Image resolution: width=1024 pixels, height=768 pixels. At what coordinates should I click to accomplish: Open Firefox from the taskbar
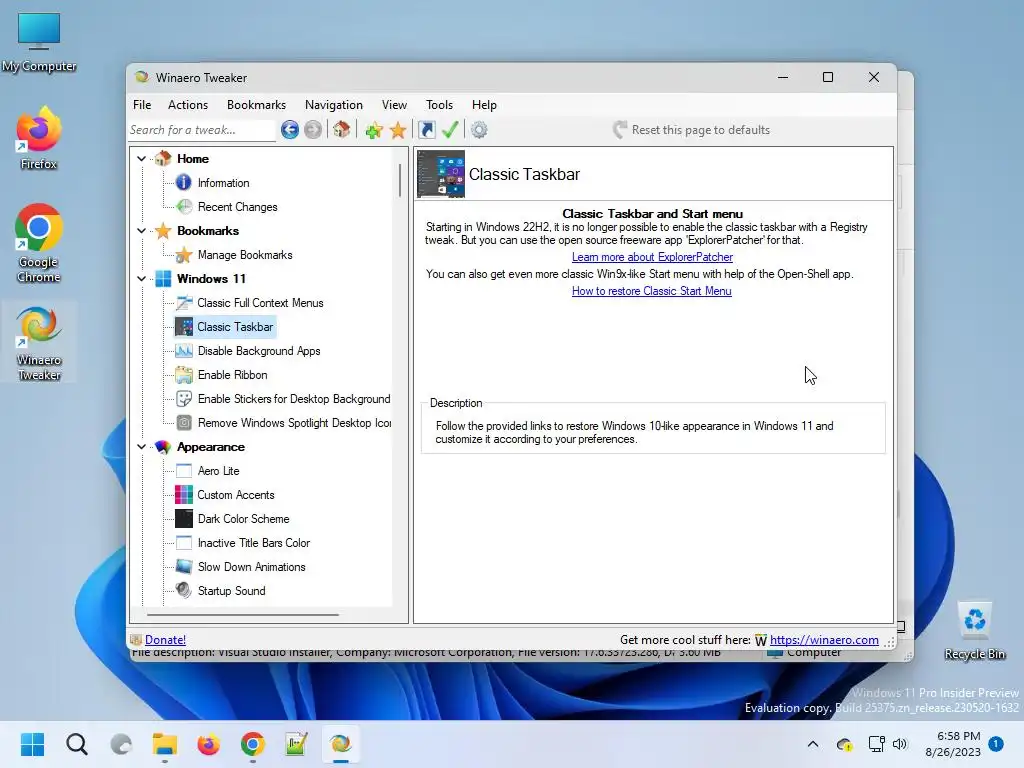point(208,744)
